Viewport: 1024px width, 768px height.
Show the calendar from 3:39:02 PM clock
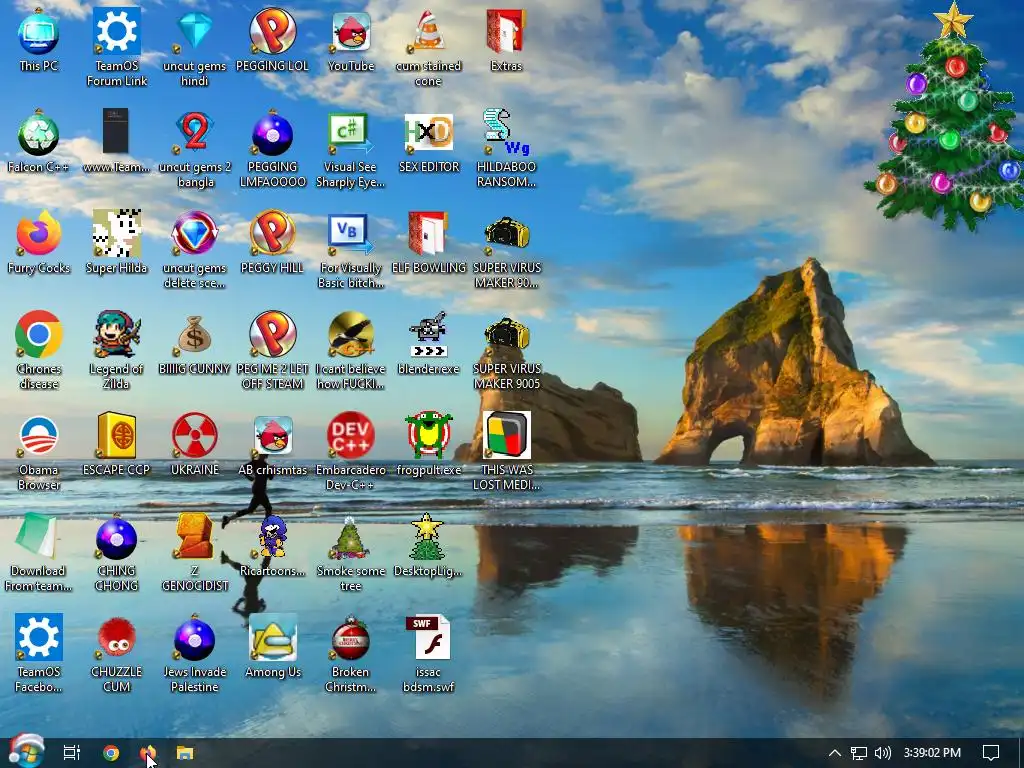(x=932, y=753)
